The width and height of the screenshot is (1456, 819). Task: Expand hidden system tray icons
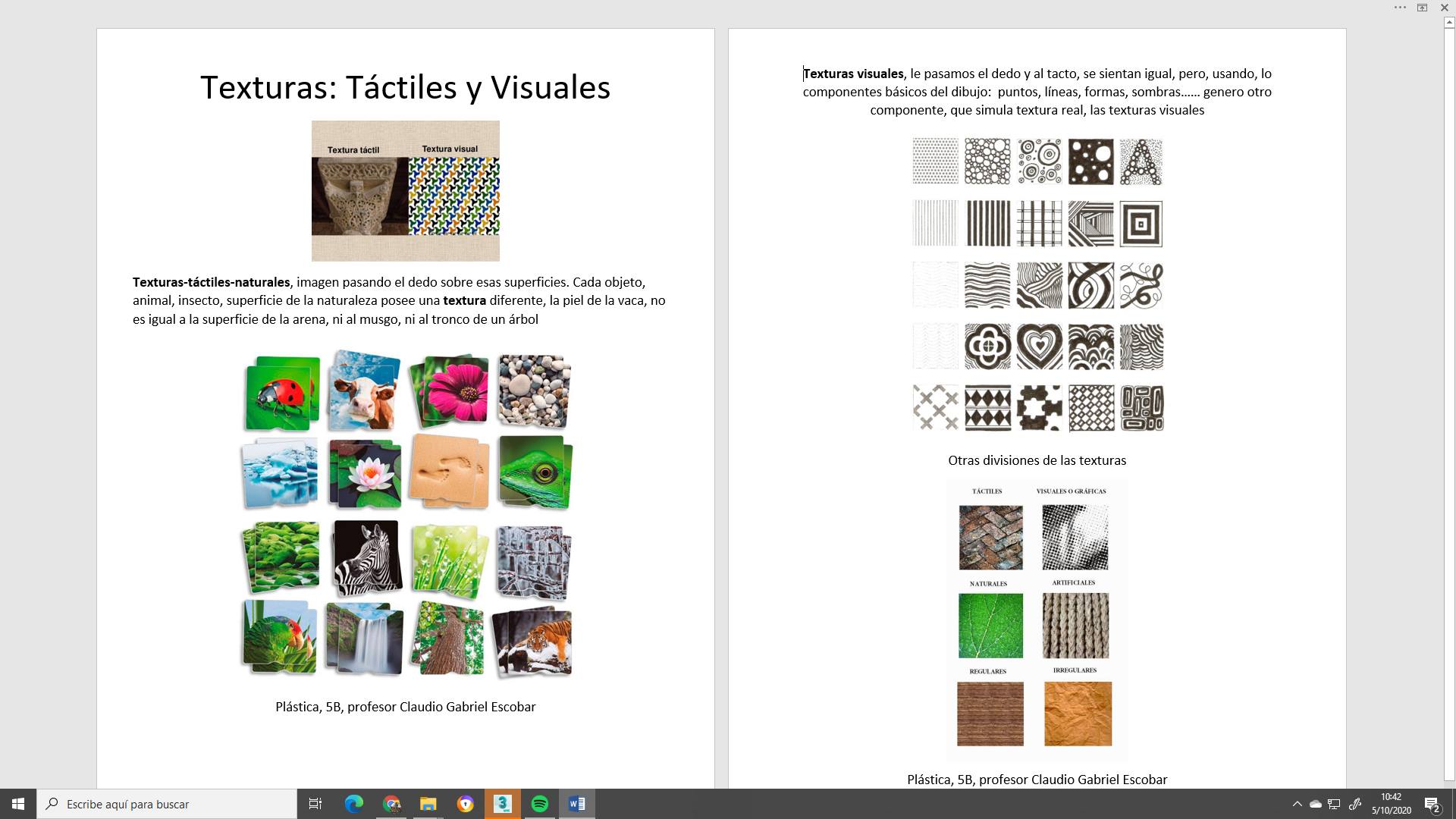[x=1297, y=804]
